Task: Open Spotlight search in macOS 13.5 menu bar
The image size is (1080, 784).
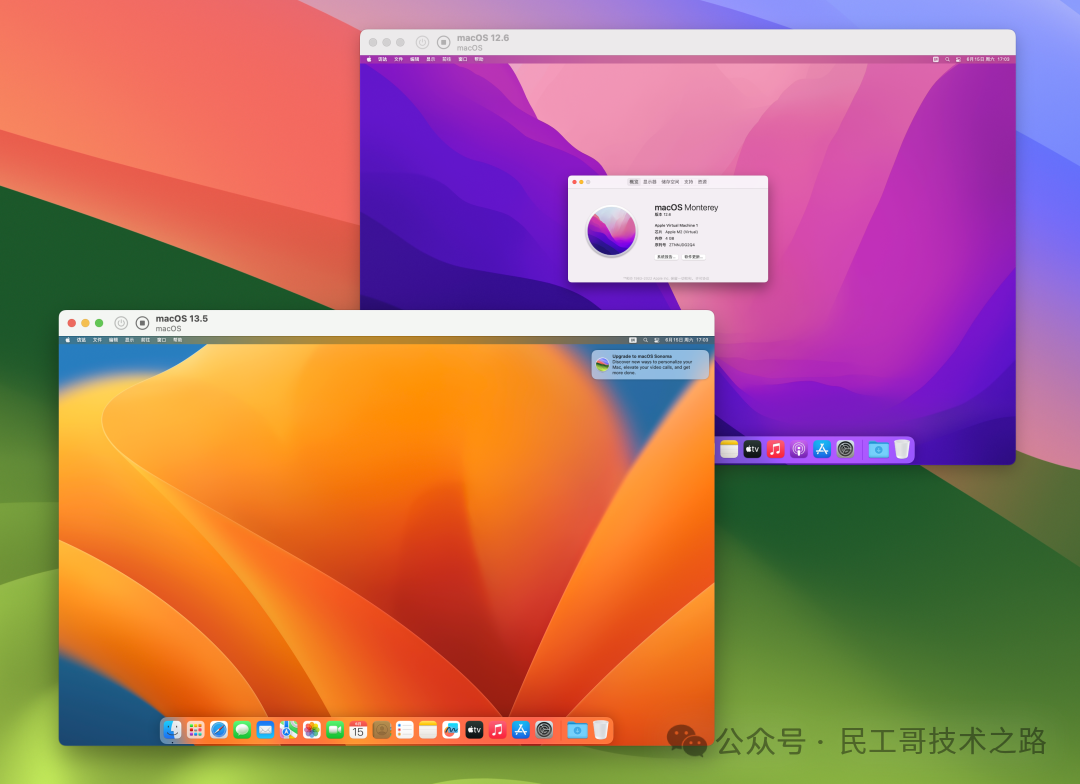Action: [645, 340]
